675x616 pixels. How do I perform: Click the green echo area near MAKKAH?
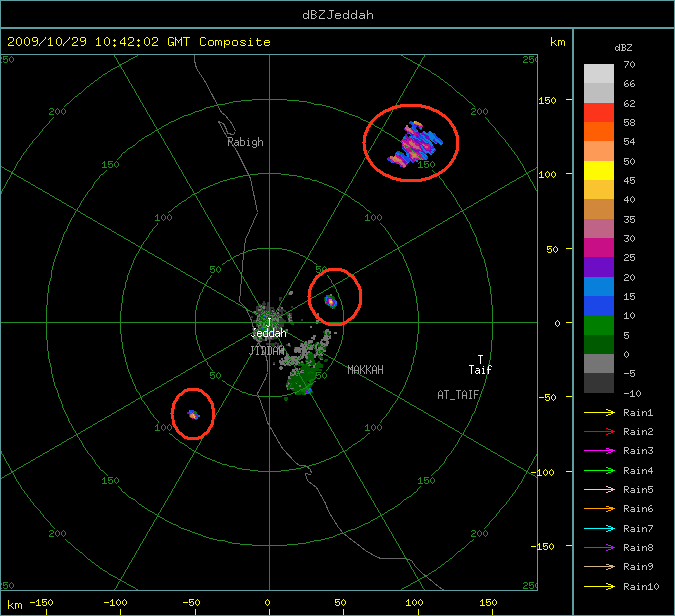(302, 378)
